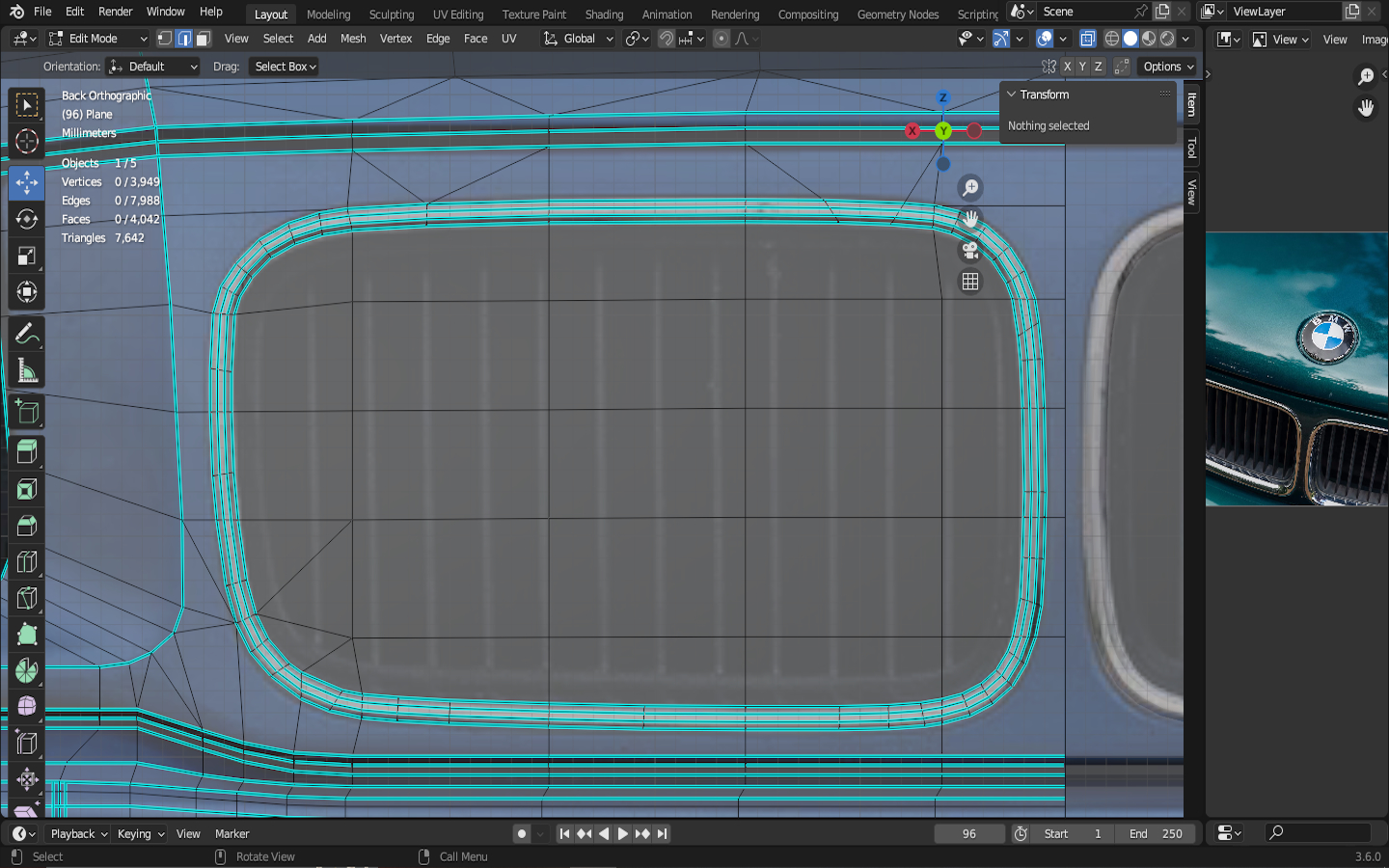This screenshot has width=1389, height=868.
Task: Select the Move tool in toolbar
Action: 27,182
